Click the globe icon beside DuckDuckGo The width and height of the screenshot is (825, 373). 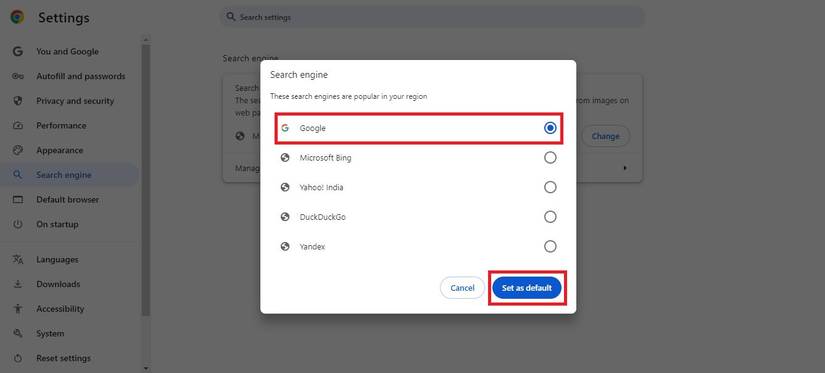tap(285, 217)
